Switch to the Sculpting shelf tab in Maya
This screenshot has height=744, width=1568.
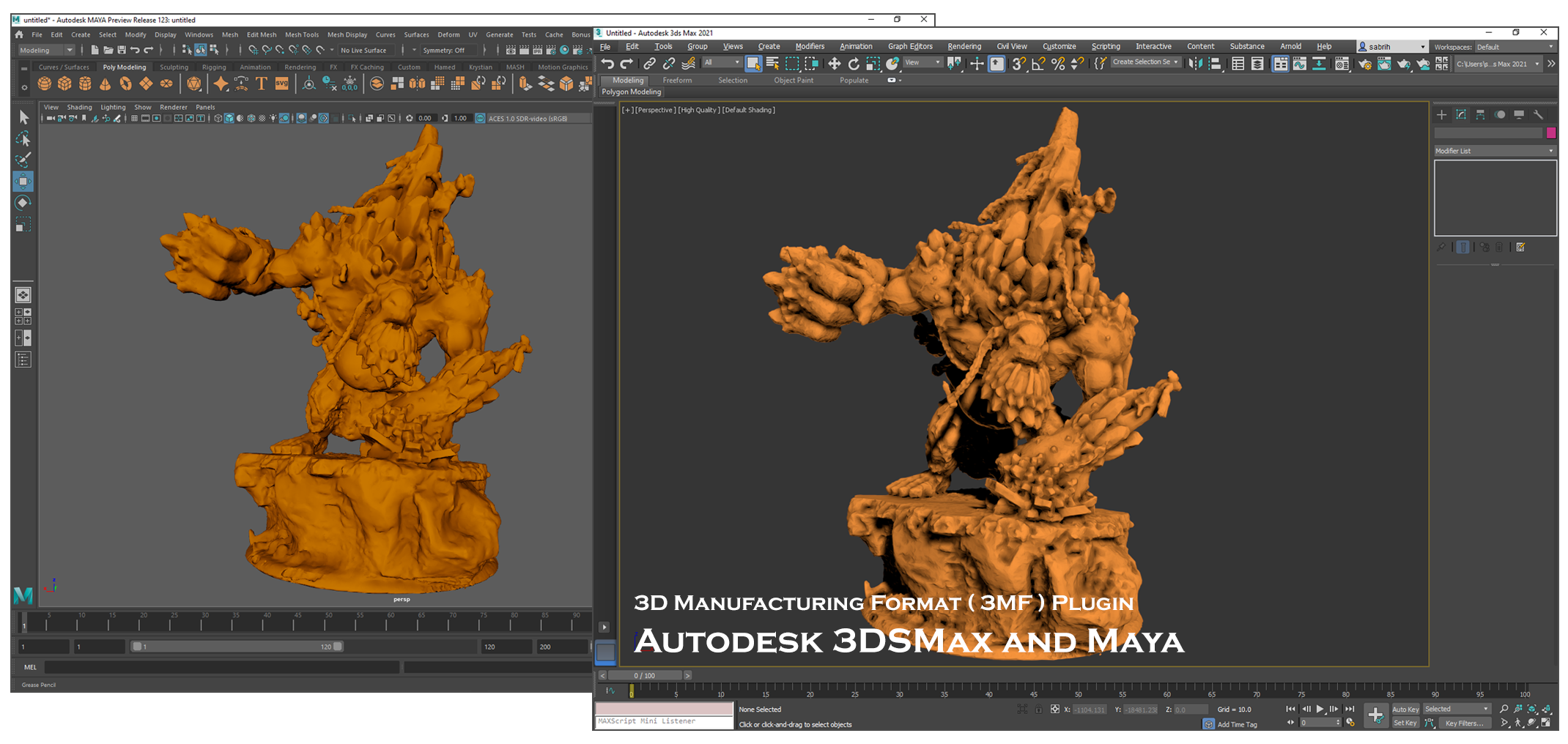[174, 67]
